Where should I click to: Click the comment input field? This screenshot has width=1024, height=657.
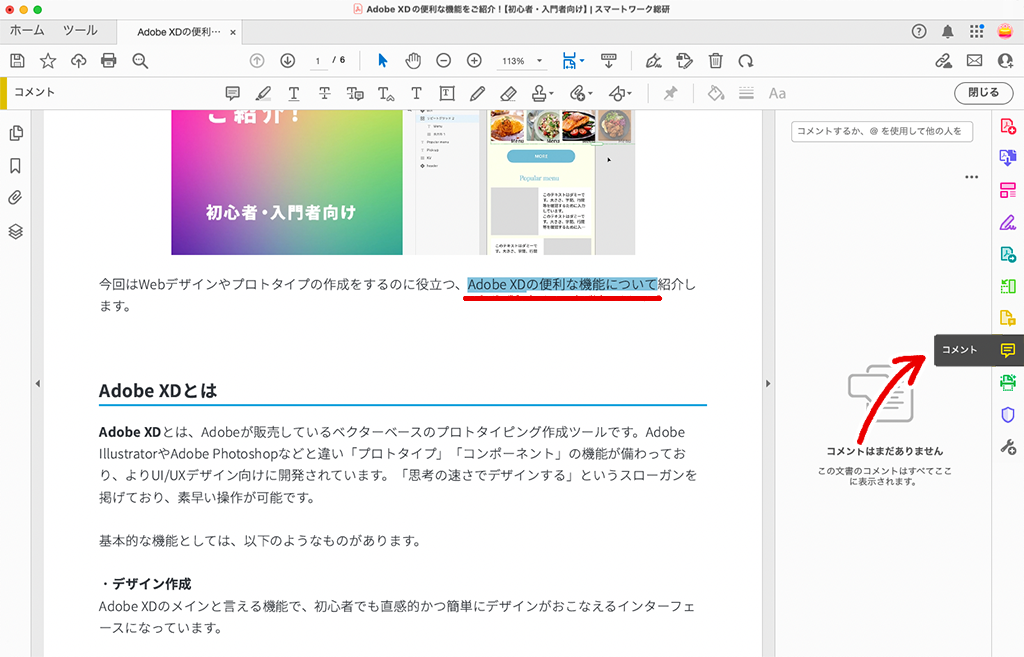tap(882, 131)
